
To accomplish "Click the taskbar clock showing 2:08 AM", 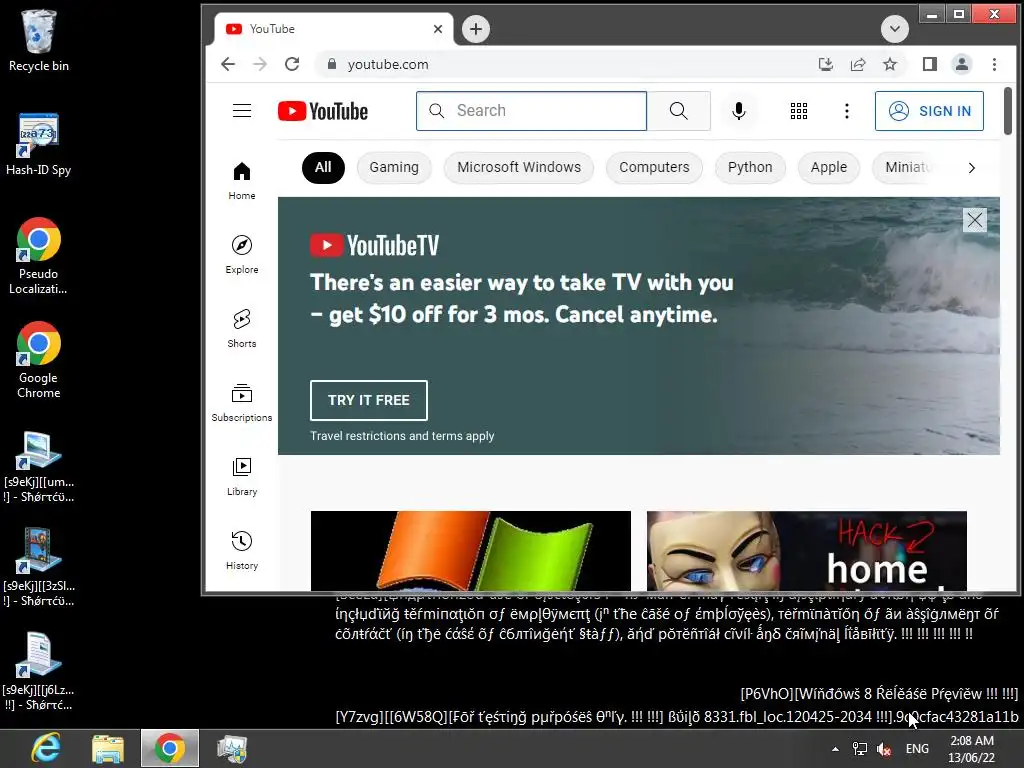I will (972, 749).
